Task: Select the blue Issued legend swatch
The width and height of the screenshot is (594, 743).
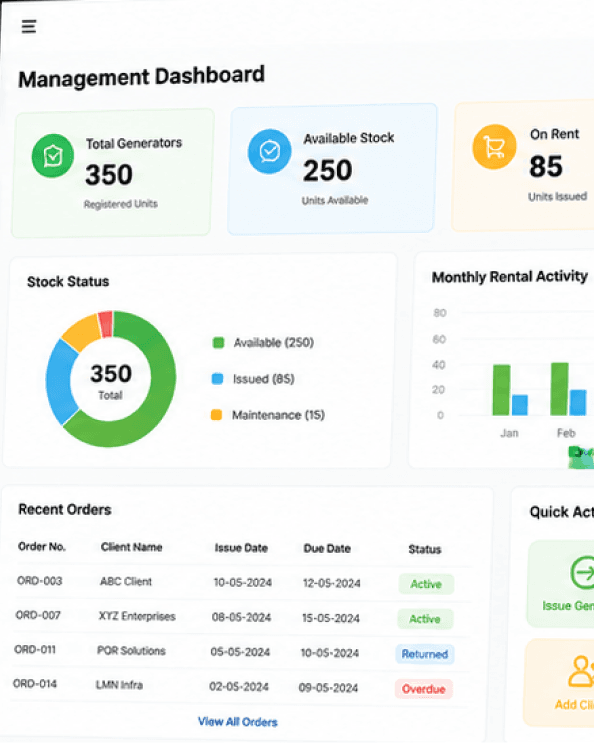Action: point(217,379)
